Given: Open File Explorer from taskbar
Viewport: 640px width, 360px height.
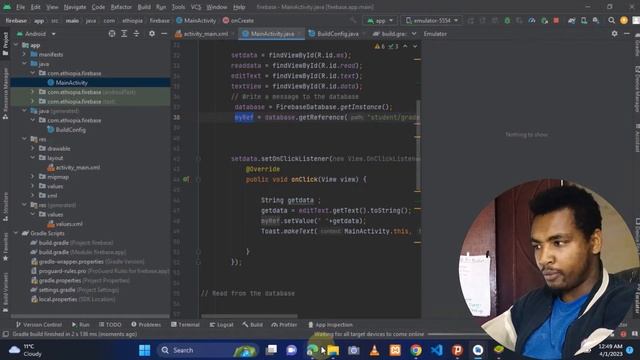Looking at the screenshot, I should 333,350.
